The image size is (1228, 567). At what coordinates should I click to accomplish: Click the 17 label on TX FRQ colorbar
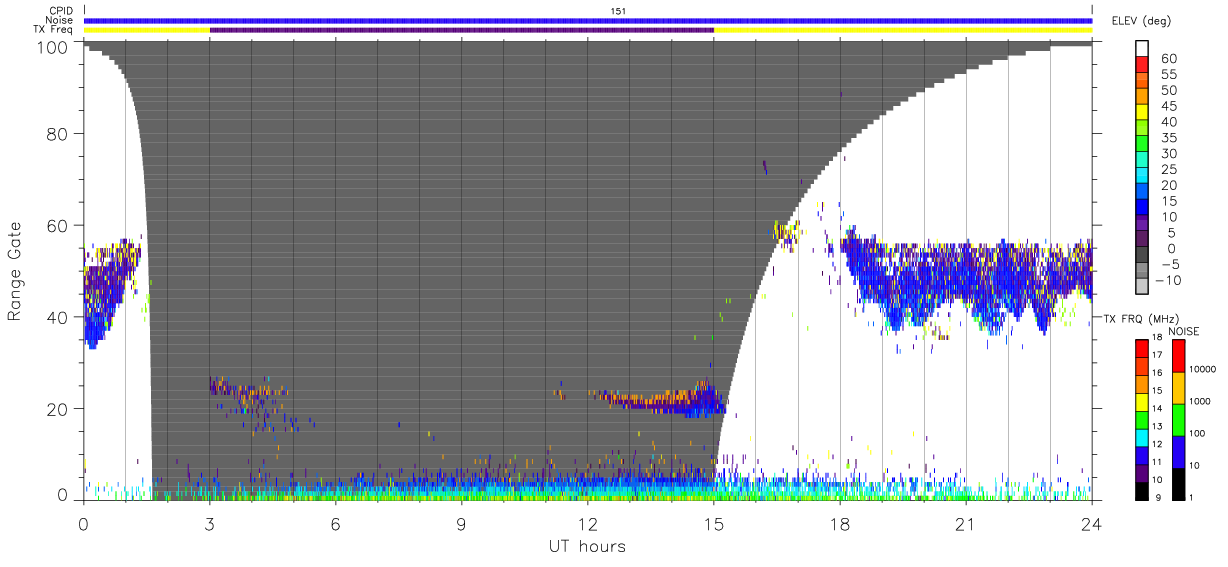(1158, 356)
